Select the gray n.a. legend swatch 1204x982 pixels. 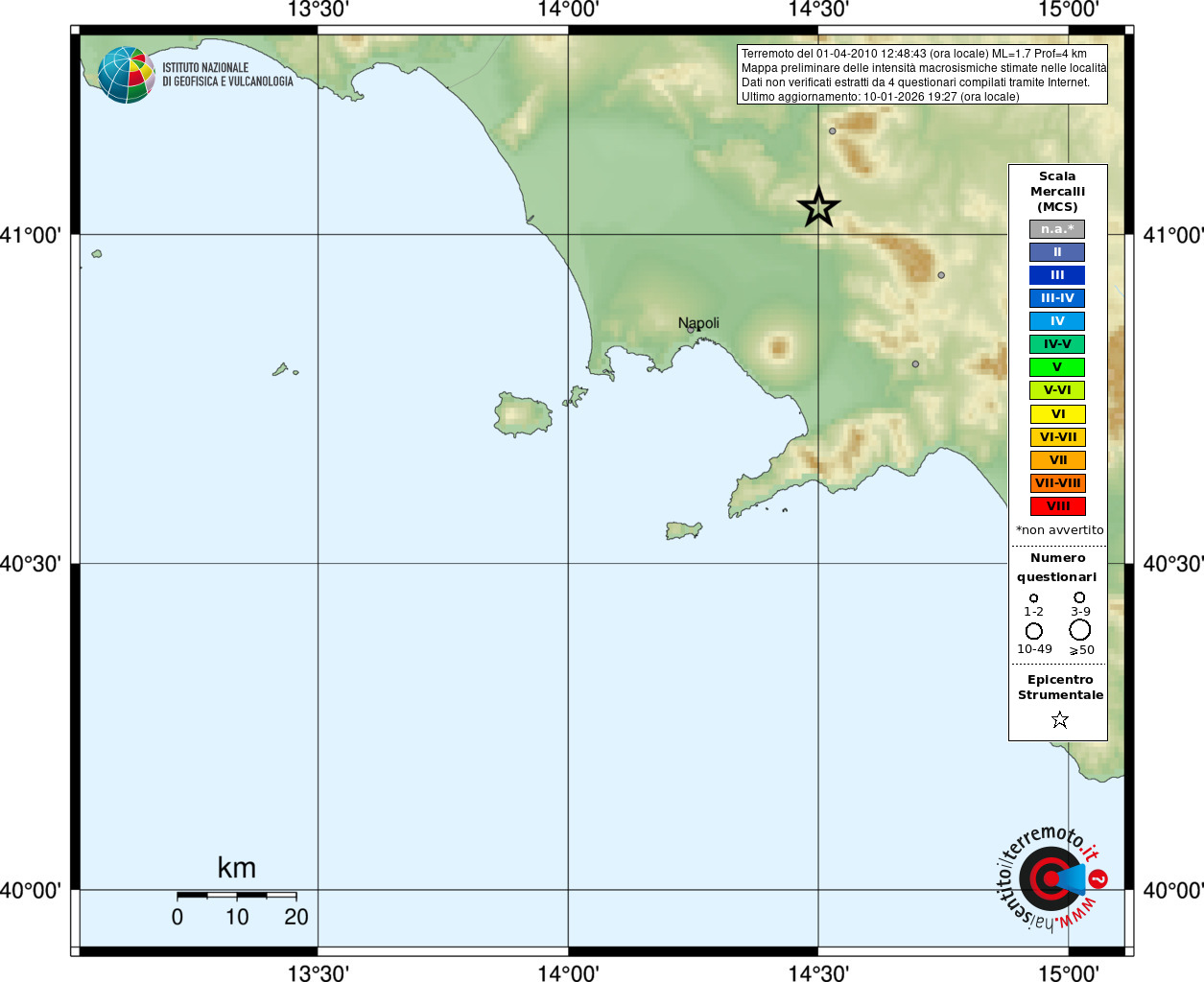[1057, 229]
